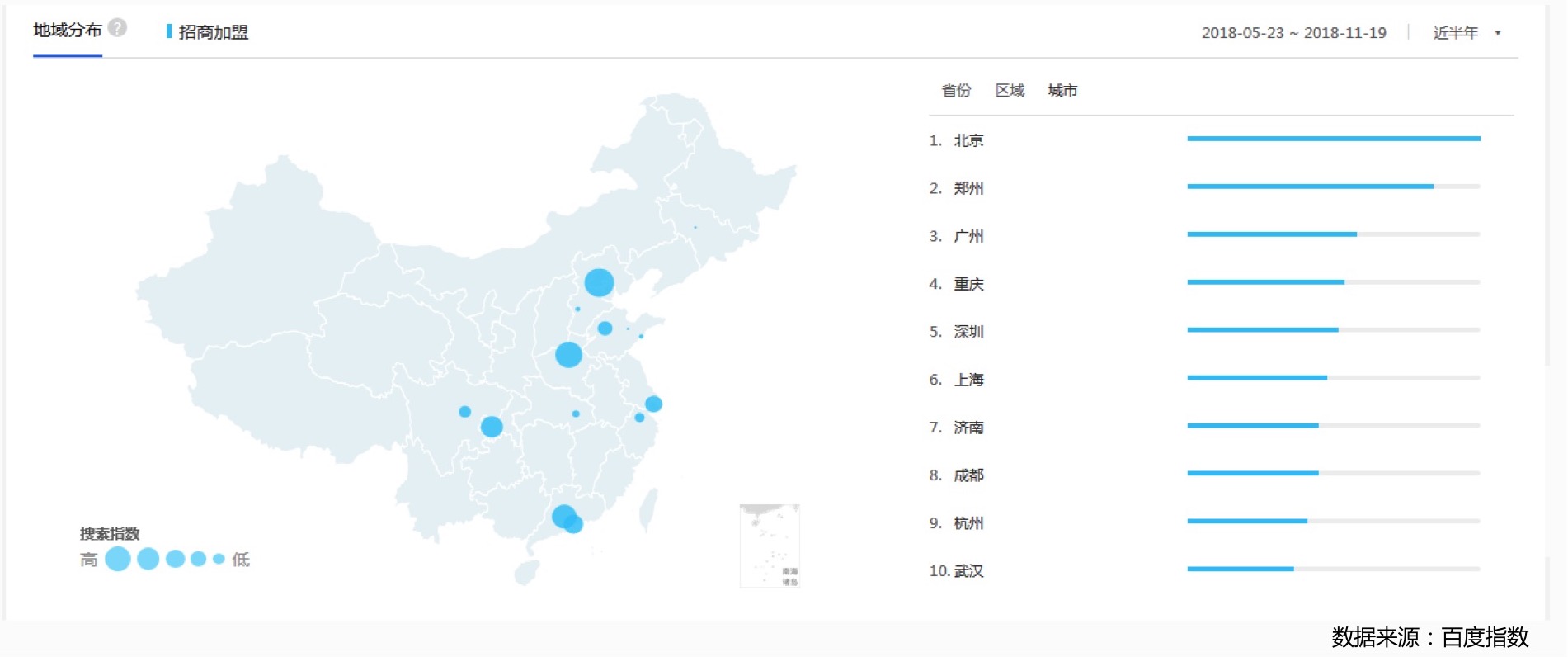Click the Zhengzhou bubble on the map

coord(568,355)
